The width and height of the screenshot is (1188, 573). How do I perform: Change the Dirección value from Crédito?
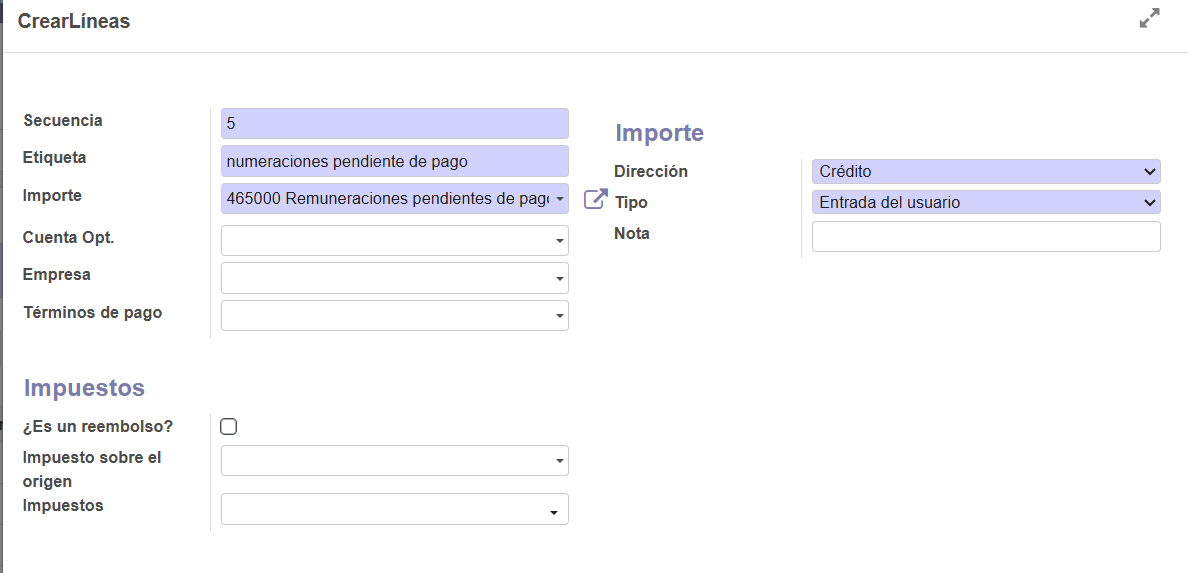[x=985, y=172]
